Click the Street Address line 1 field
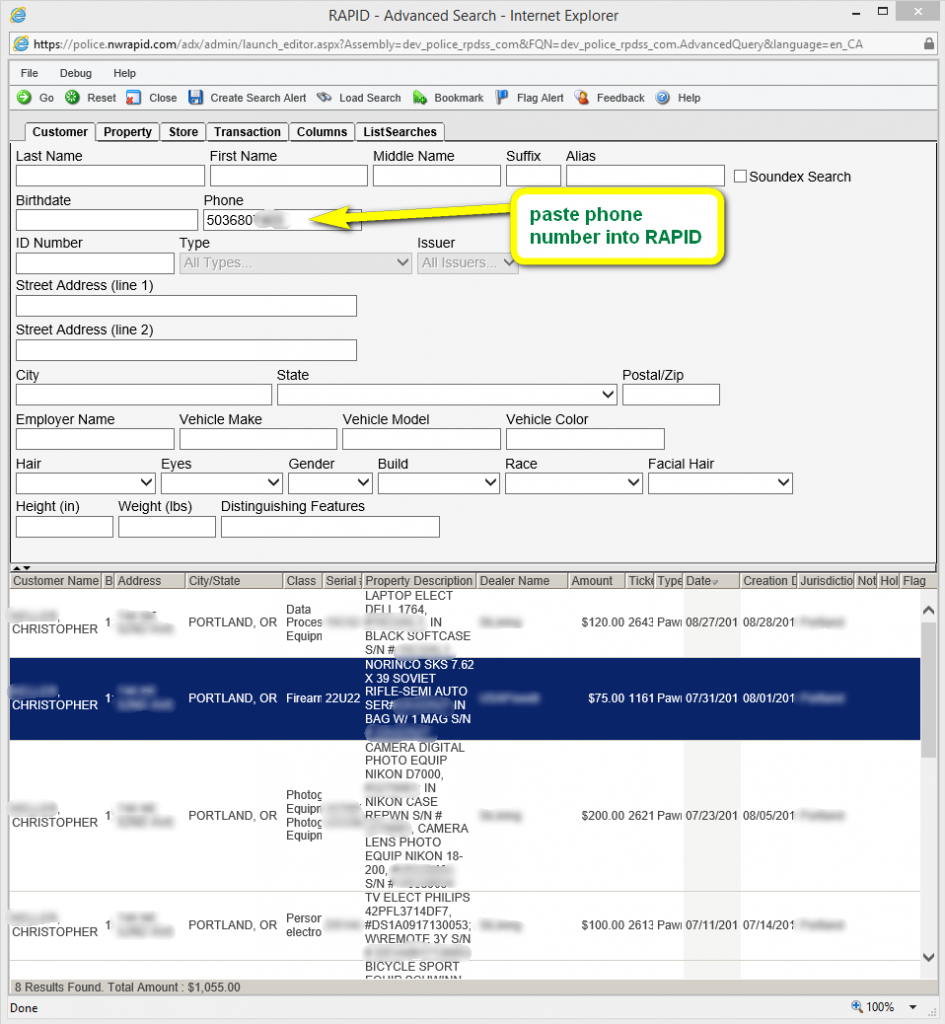The image size is (945, 1024). pyautogui.click(x=186, y=306)
